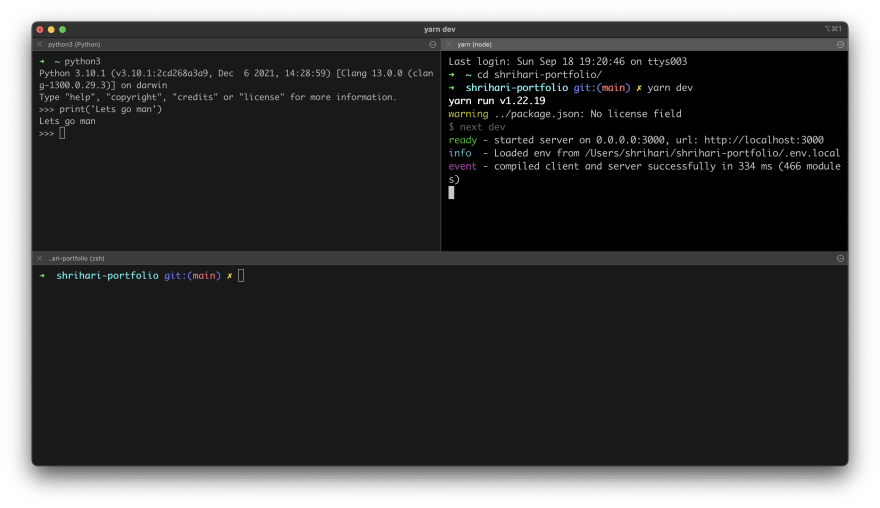This screenshot has width=880, height=508.
Task: Select the ari-portfolio (zsh) pane title
Action: [x=76, y=258]
